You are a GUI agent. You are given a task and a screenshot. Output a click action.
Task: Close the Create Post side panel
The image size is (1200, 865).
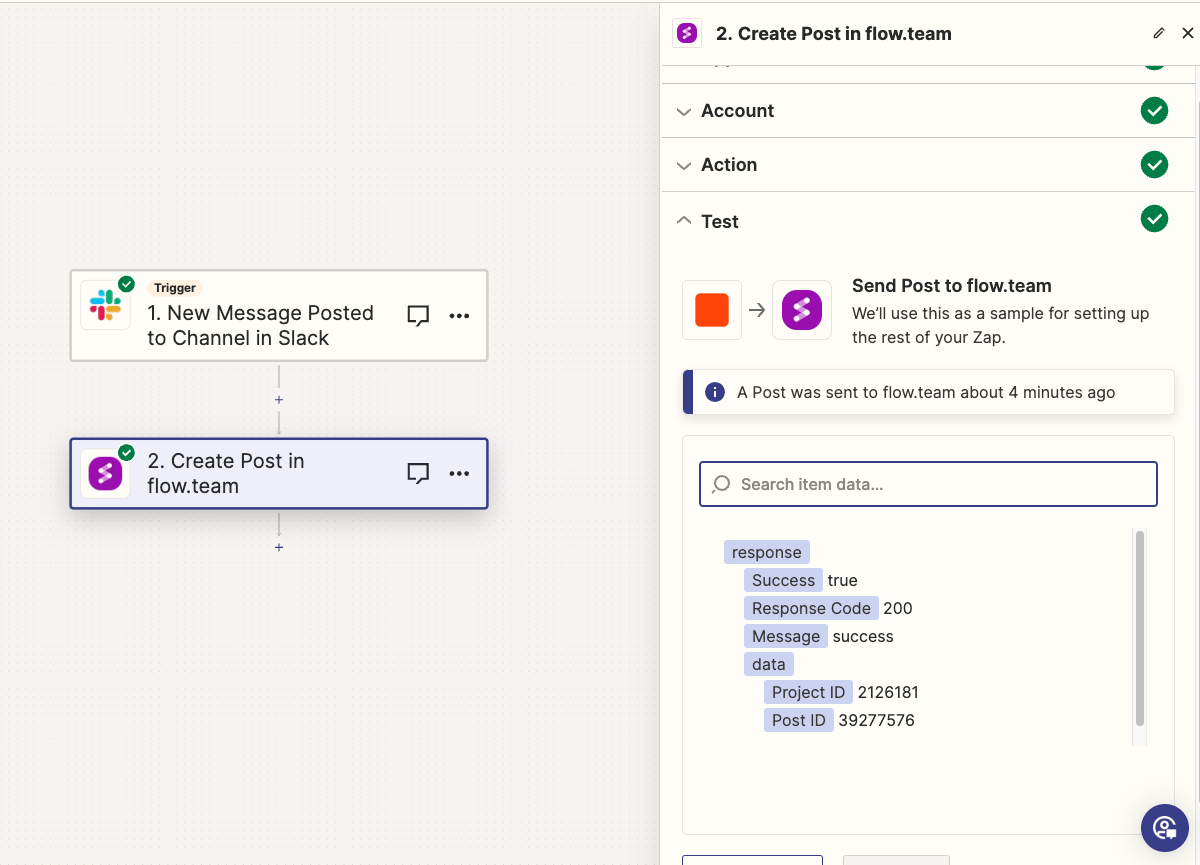pyautogui.click(x=1188, y=33)
